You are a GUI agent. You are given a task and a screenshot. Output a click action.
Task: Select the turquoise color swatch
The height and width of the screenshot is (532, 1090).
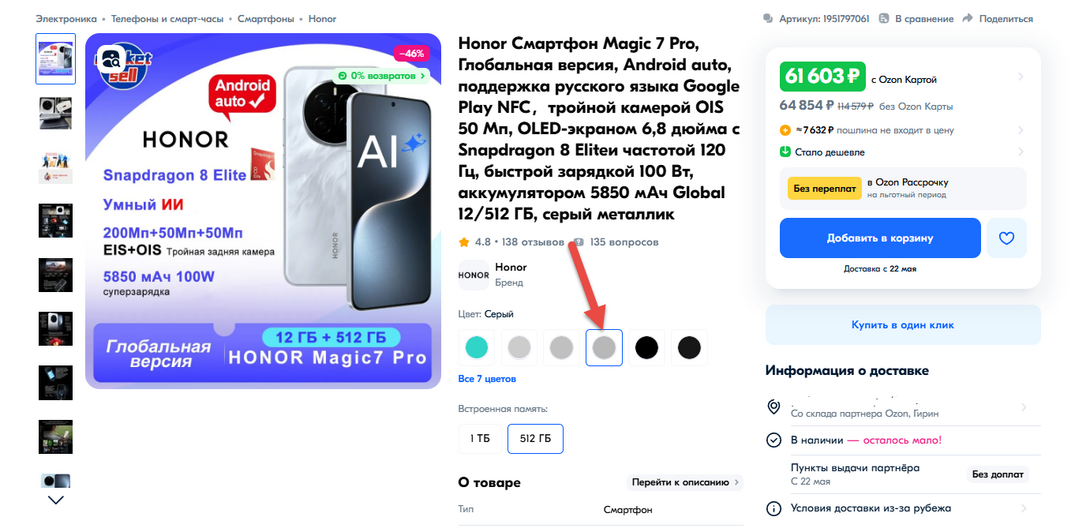477,347
